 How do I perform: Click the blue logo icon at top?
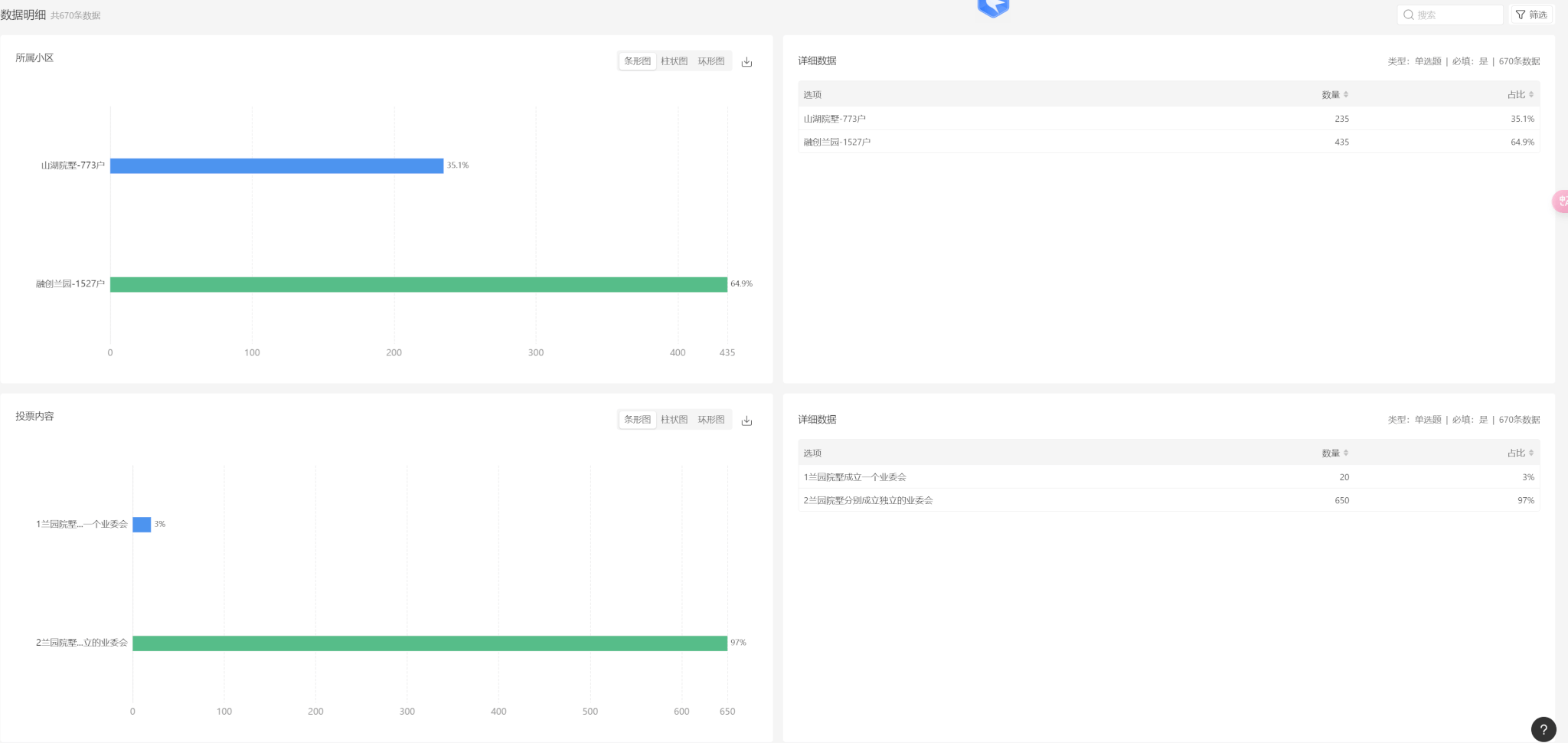coord(993,8)
